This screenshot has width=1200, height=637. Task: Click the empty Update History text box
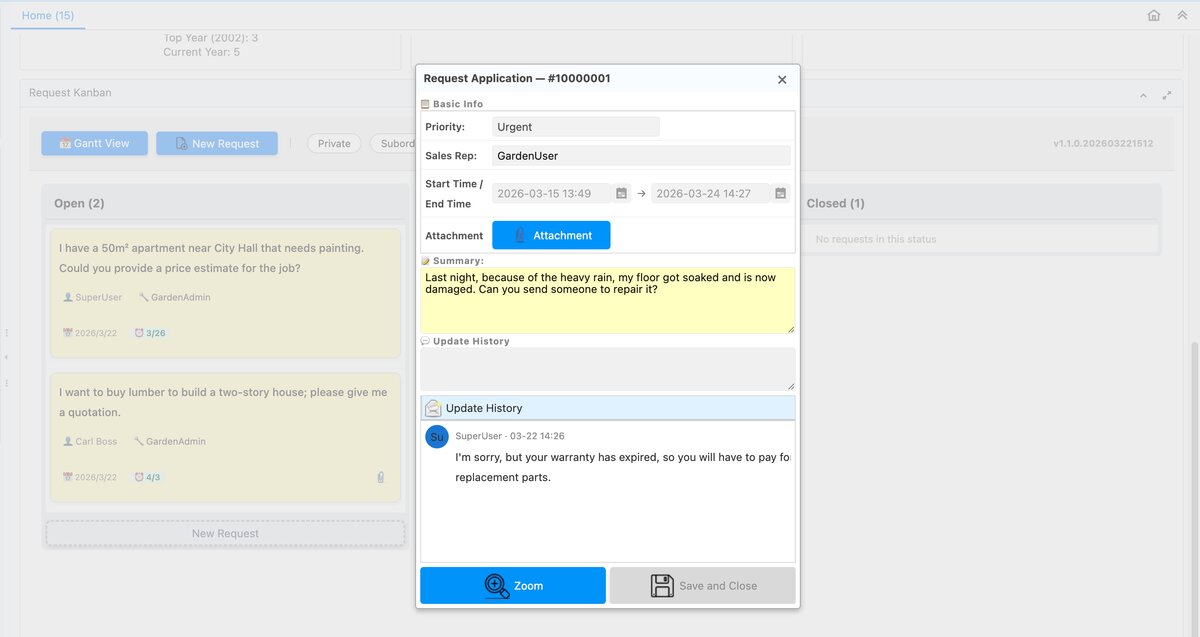coord(607,369)
